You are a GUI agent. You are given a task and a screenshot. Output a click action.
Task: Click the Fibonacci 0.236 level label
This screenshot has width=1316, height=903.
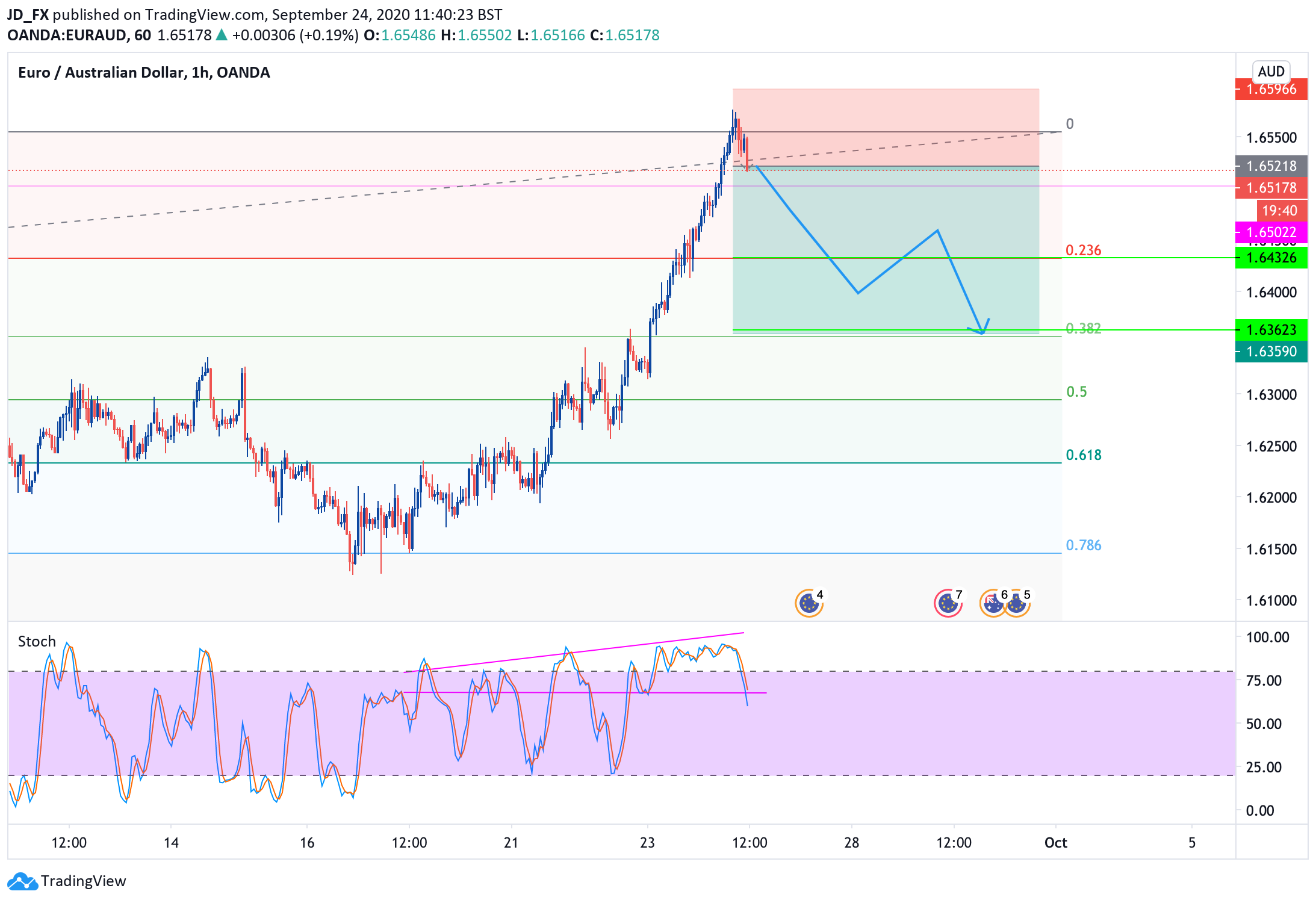coord(1083,250)
